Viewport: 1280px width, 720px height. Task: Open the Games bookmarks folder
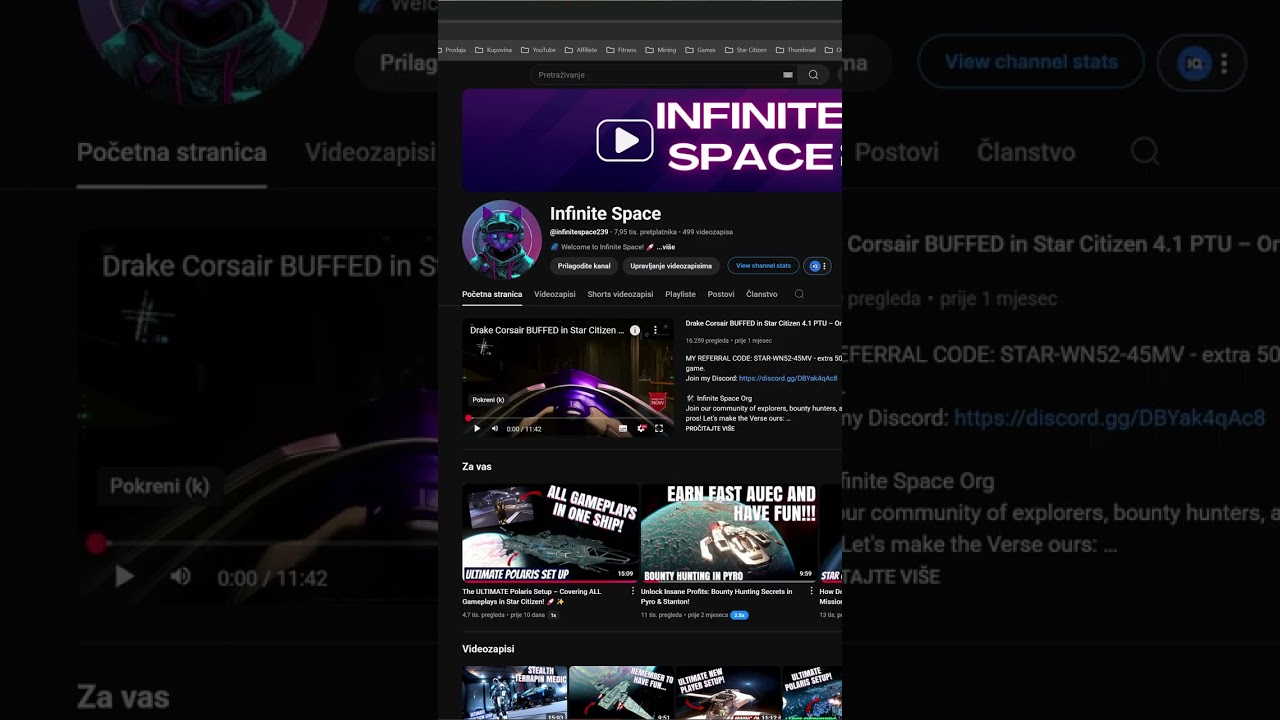[x=700, y=49]
